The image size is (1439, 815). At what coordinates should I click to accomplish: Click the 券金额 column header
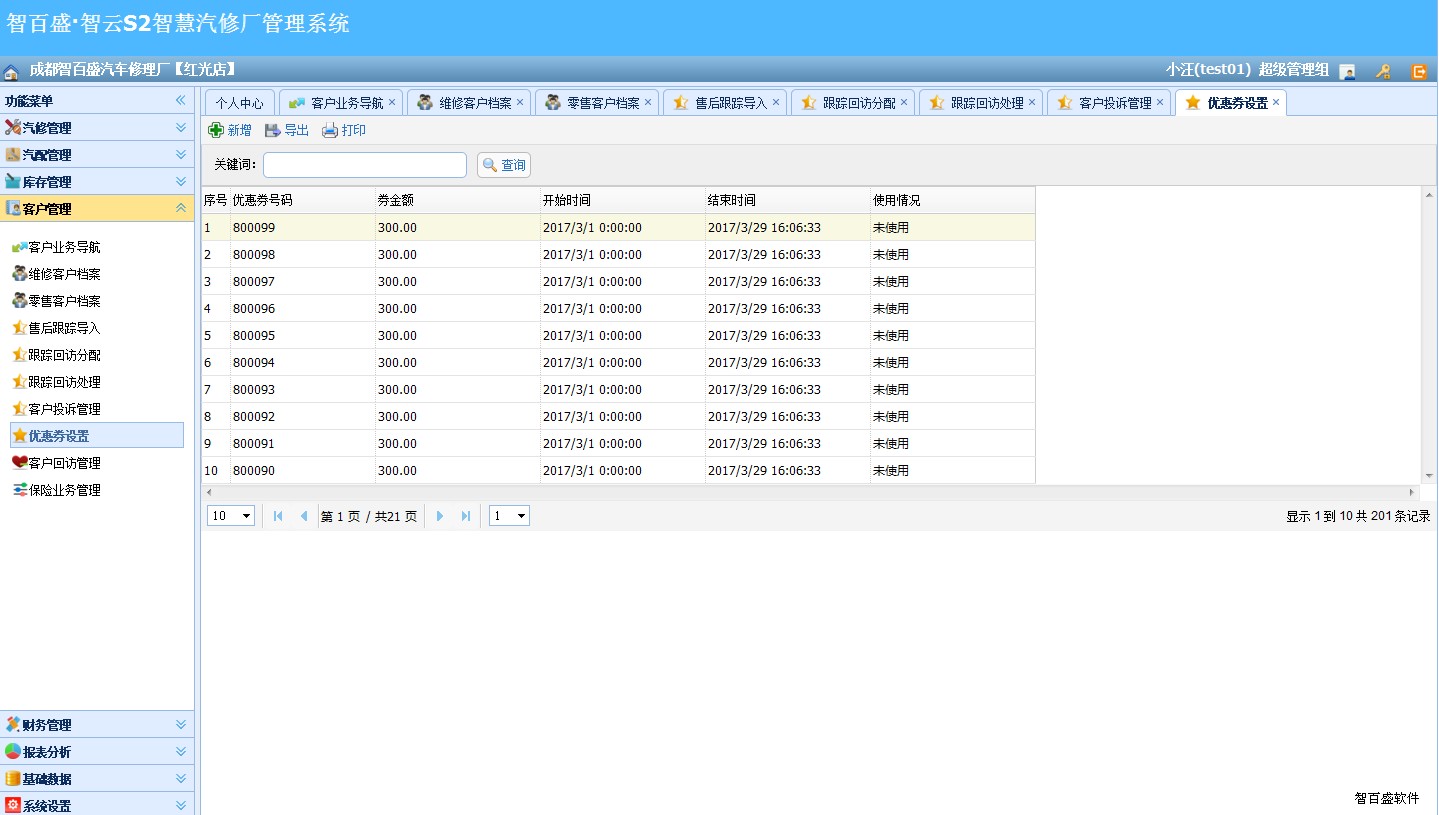coord(458,200)
